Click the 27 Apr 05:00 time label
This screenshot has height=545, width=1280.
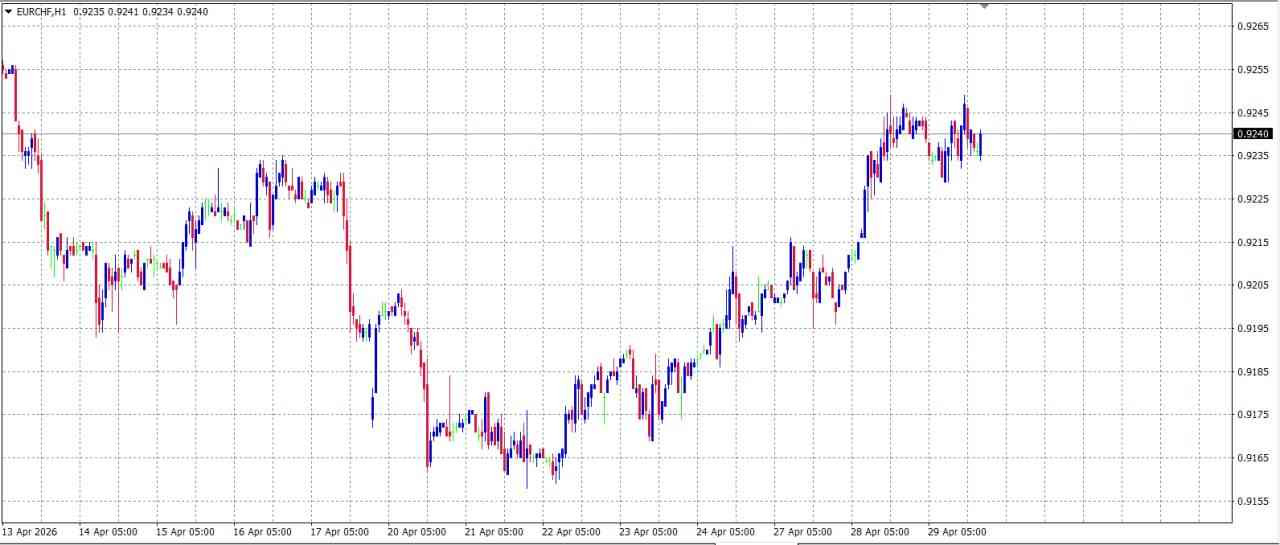[x=802, y=532]
